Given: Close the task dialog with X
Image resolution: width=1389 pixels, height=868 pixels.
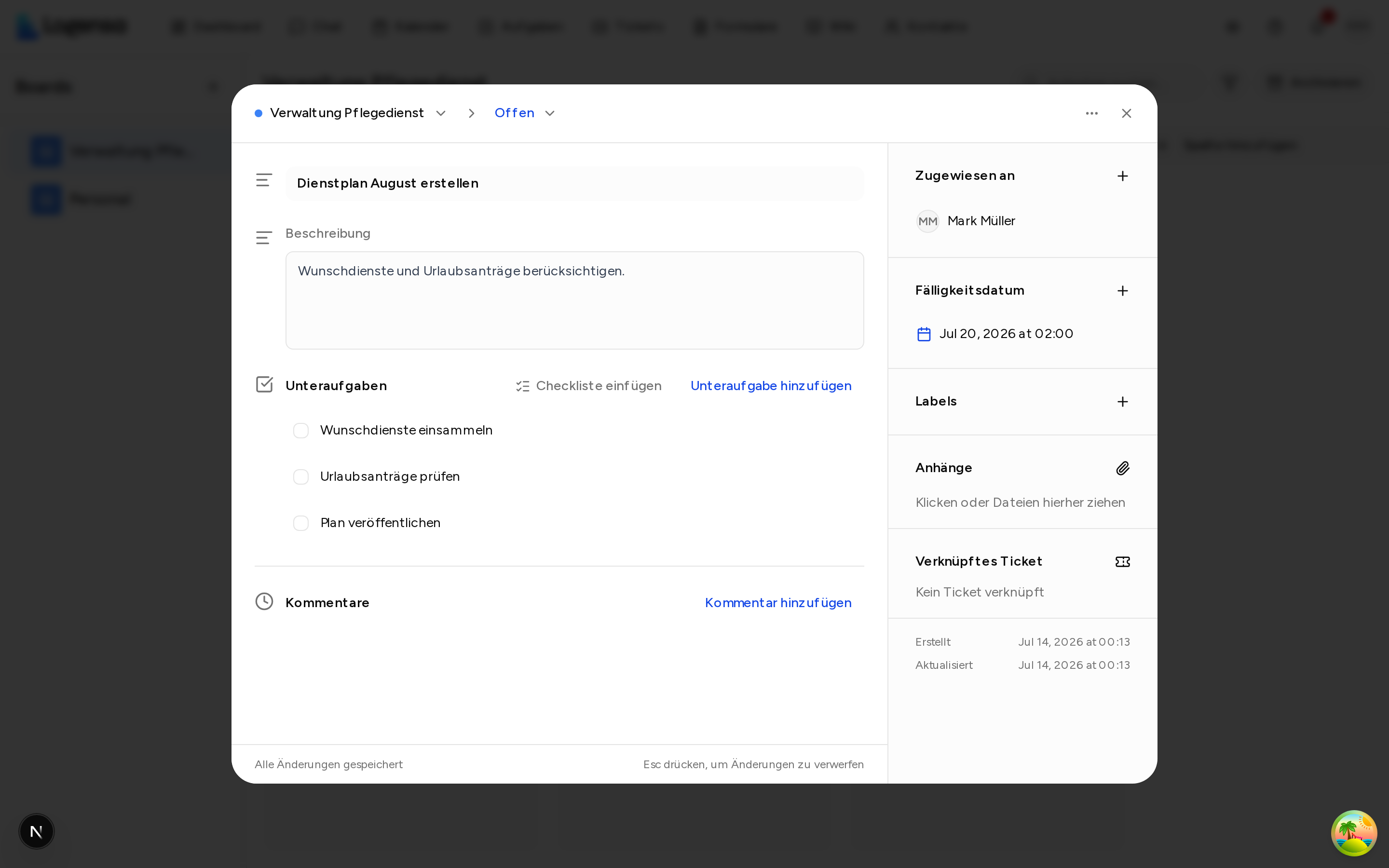Looking at the screenshot, I should [1126, 113].
